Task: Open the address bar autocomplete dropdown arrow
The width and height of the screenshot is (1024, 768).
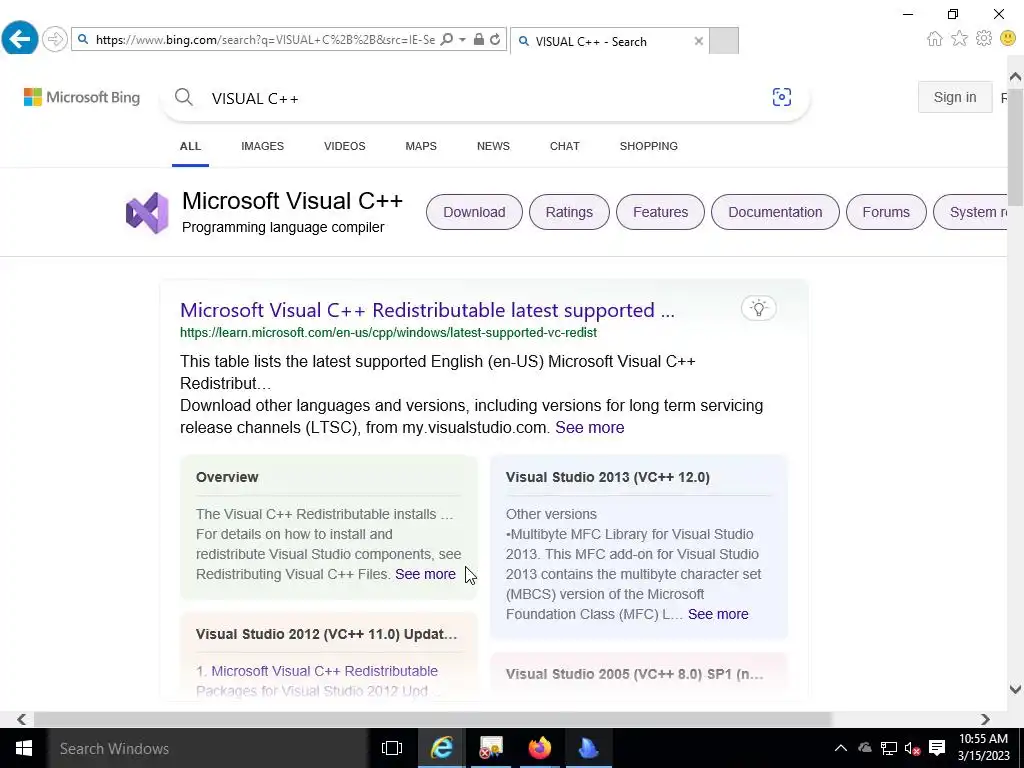Action: [462, 40]
